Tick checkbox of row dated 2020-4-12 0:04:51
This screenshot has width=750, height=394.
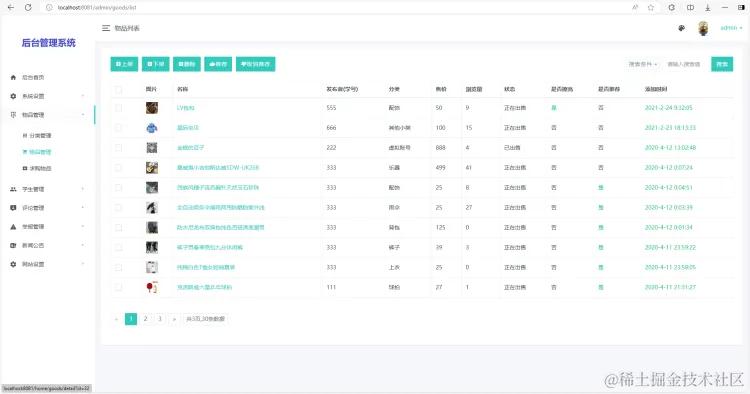119,188
